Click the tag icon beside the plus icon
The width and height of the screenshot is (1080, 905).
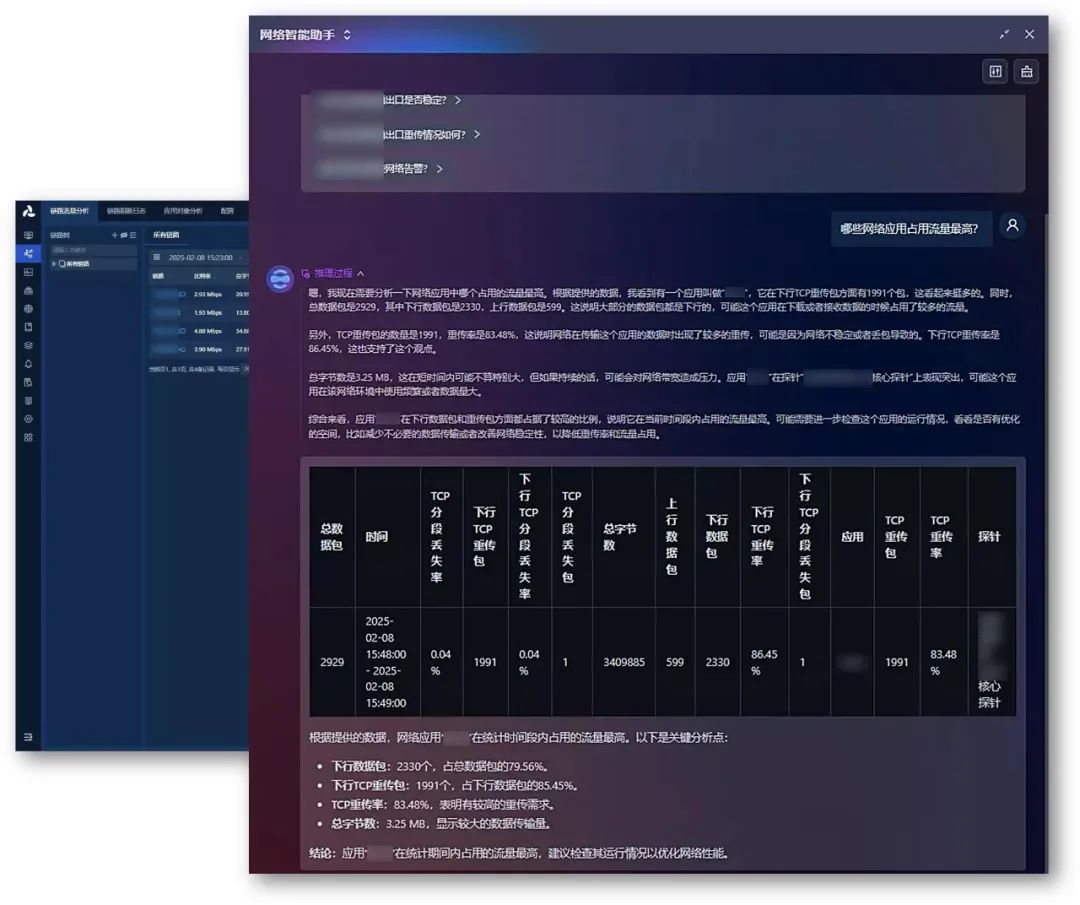pos(124,235)
